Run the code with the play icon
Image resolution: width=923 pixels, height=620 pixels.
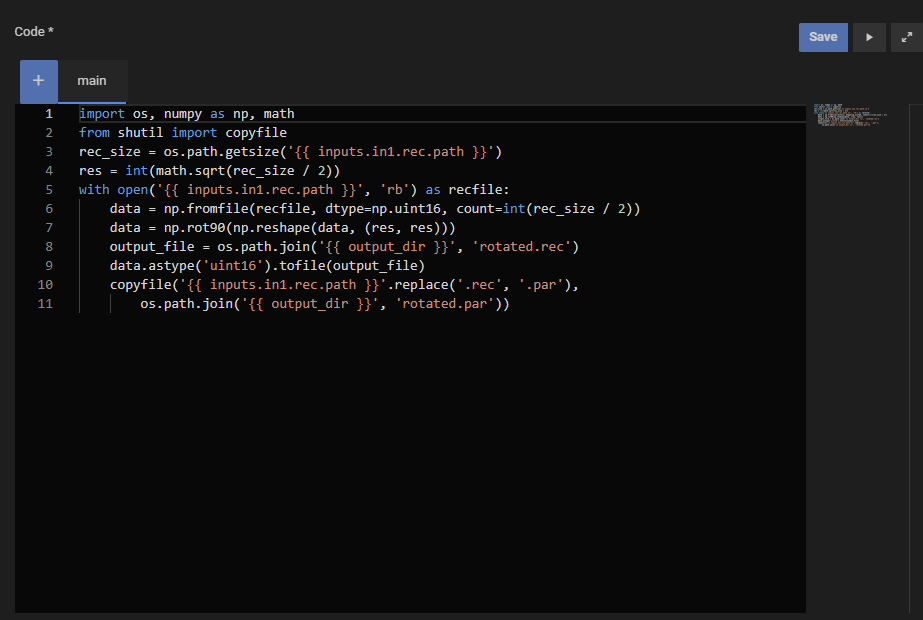(x=869, y=37)
